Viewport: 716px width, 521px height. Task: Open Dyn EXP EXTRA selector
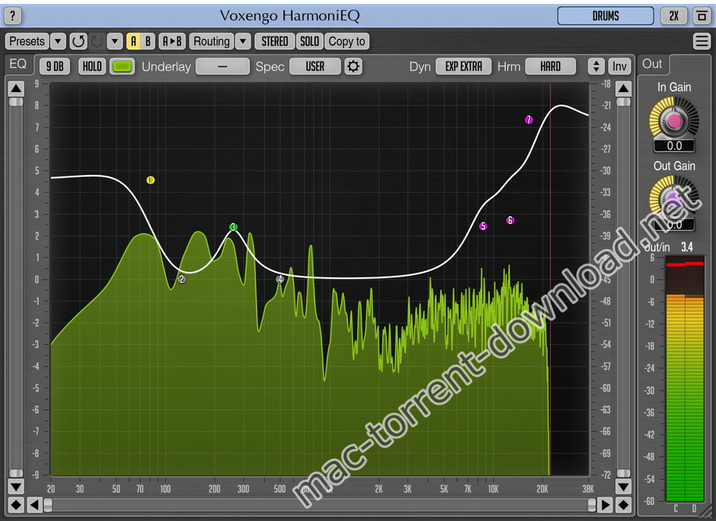click(x=463, y=67)
